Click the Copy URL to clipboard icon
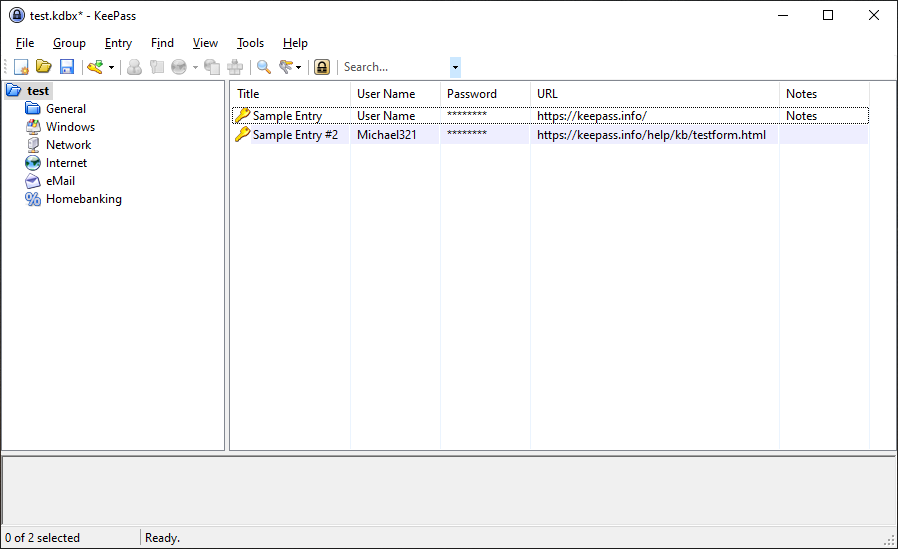This screenshot has height=549, width=898. coord(212,67)
